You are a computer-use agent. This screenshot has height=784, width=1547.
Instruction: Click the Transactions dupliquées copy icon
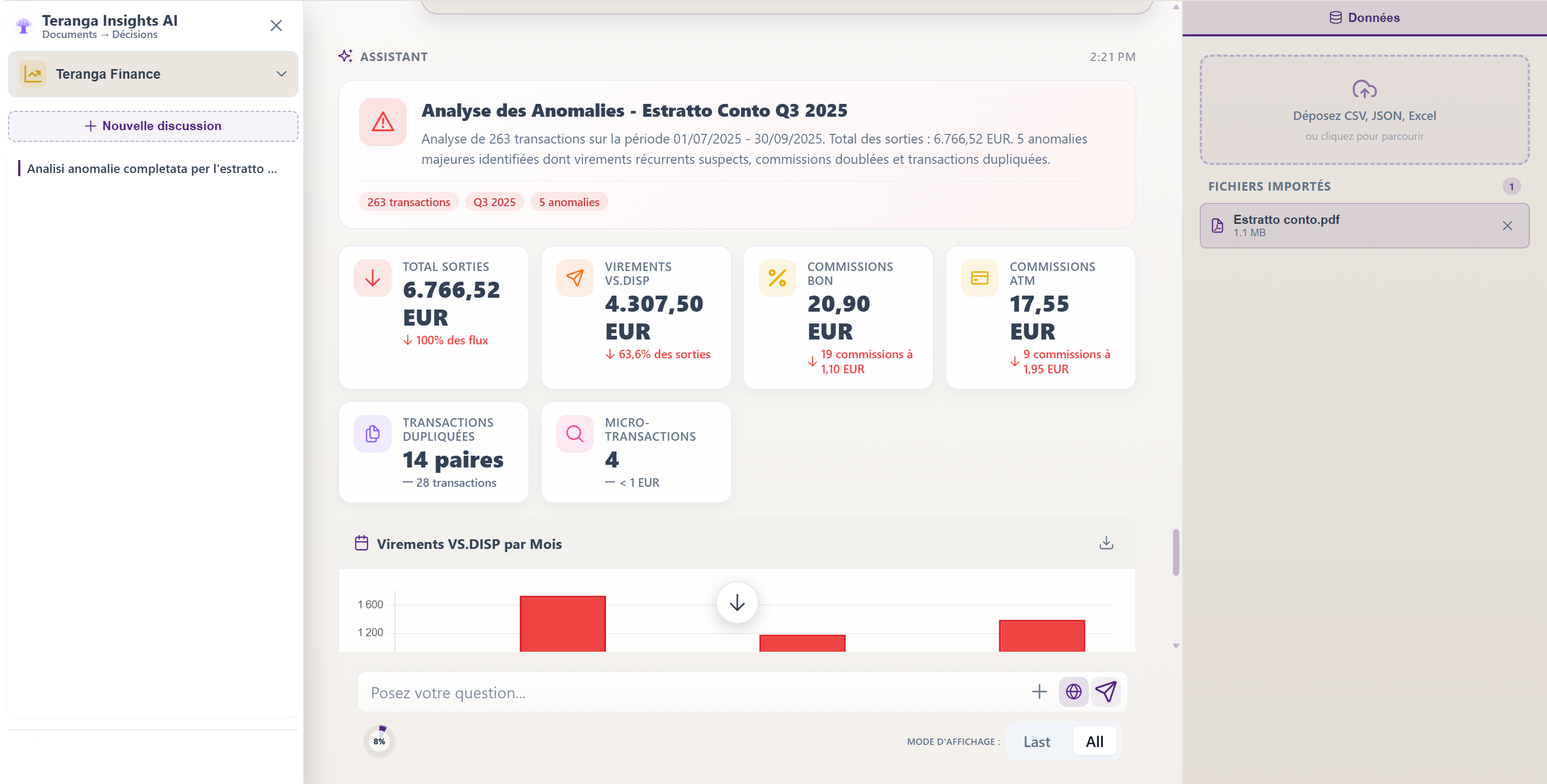click(372, 433)
